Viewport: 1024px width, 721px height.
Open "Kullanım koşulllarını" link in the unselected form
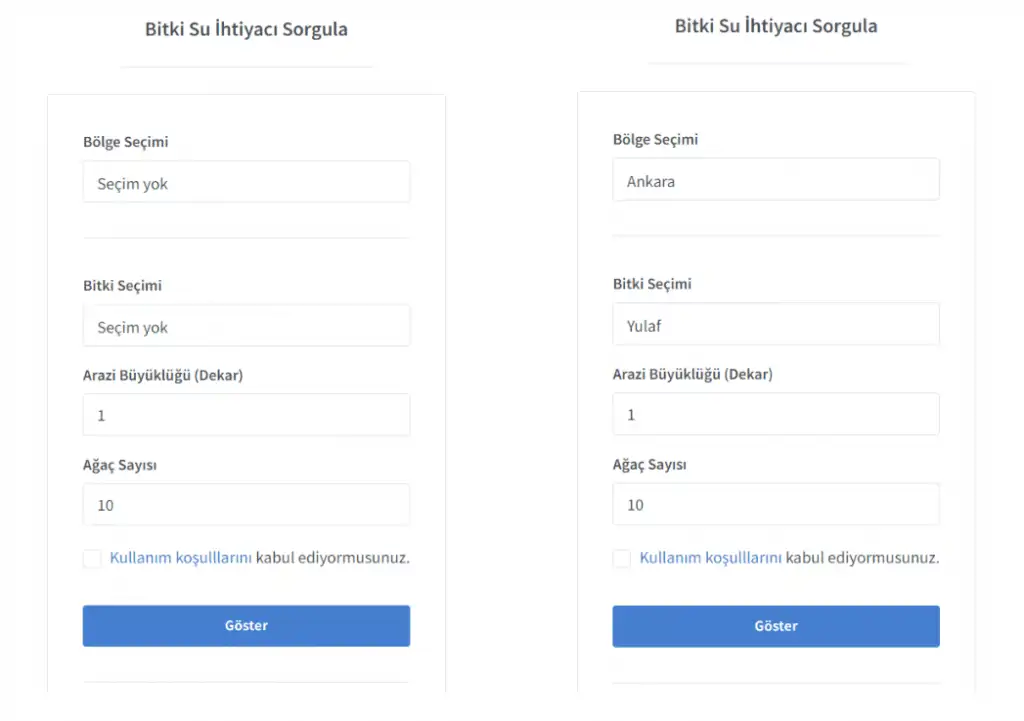(180, 558)
